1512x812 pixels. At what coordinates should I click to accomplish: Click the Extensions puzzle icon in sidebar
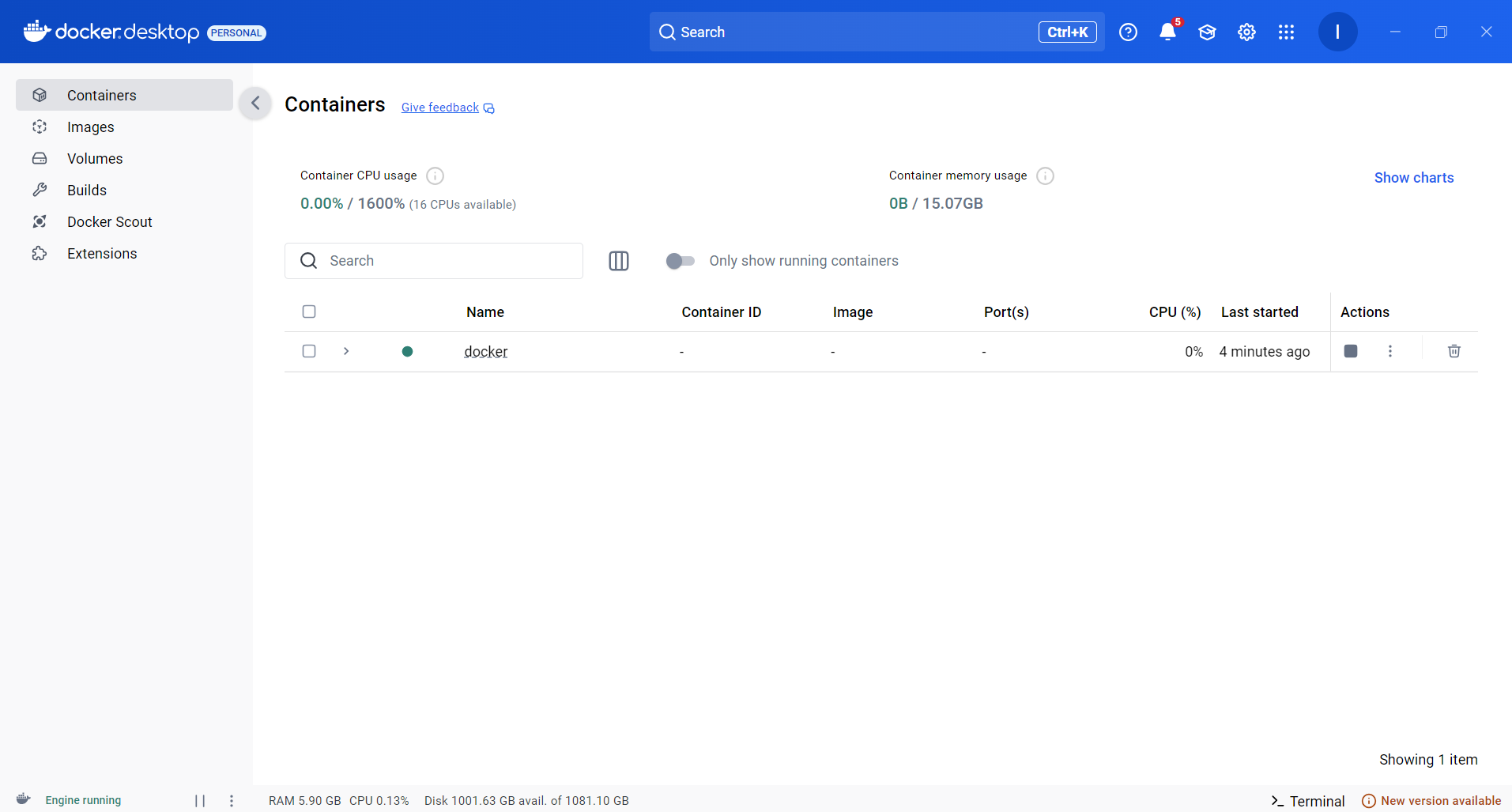click(x=40, y=253)
